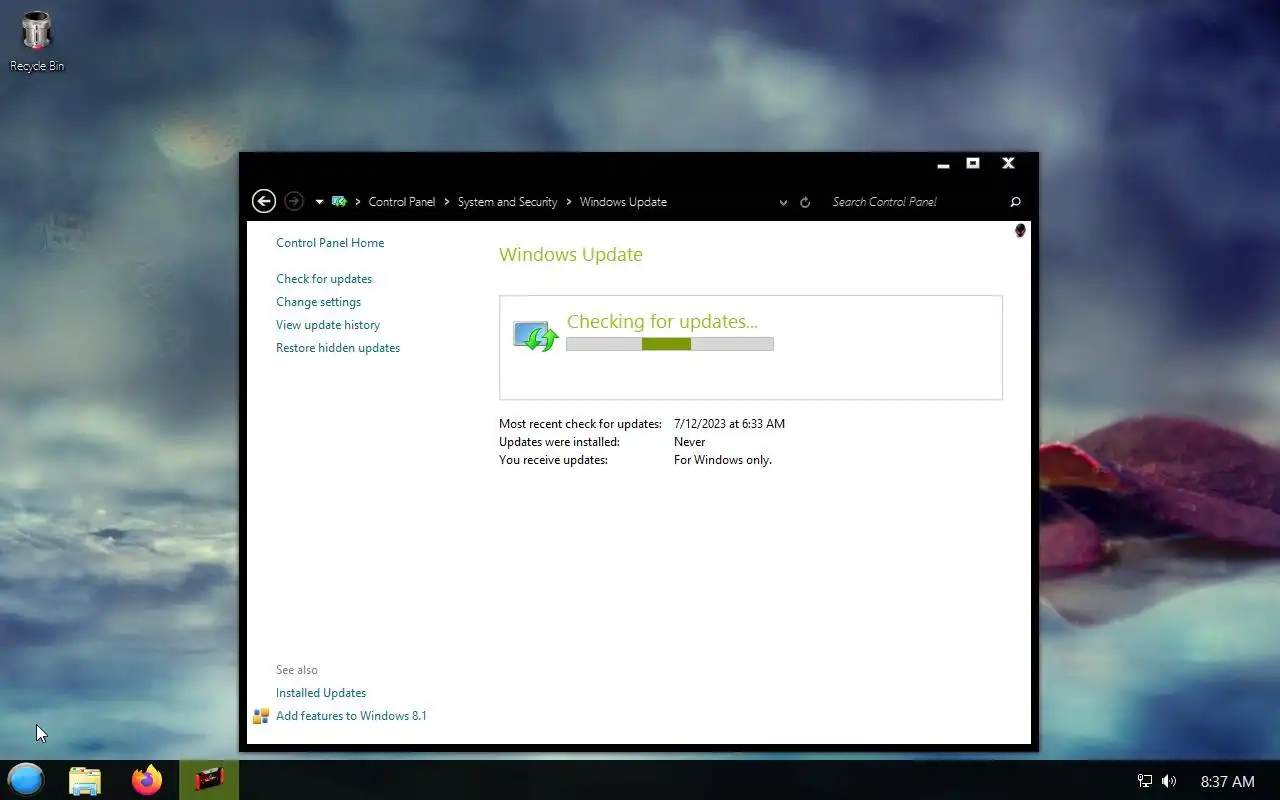The image size is (1280, 800).
Task: Open Change settings link
Action: pos(318,302)
